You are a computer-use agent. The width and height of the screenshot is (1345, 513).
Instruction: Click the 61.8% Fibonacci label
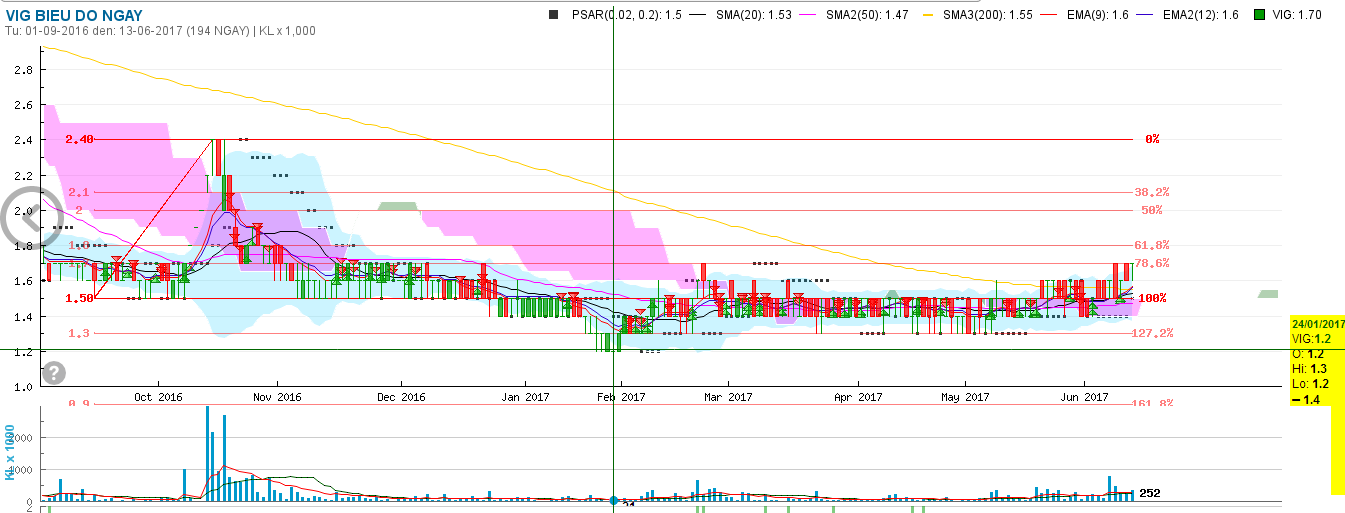pos(1152,245)
